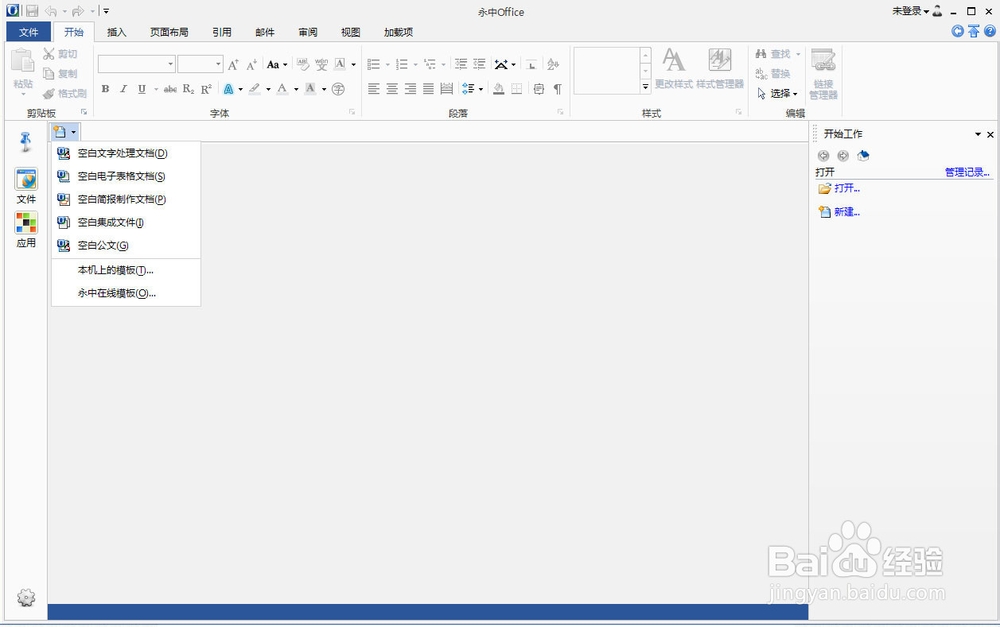
Task: Toggle subscript R₂ formatting
Action: 188,89
